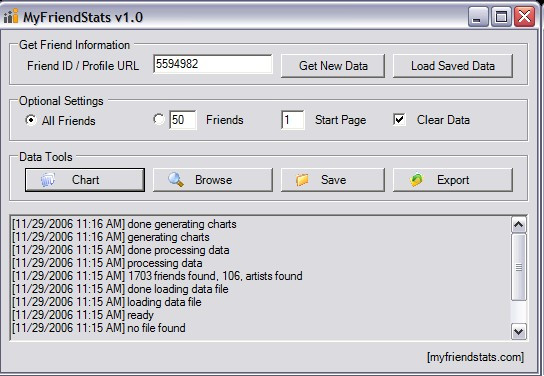Click log line '1703 friends found, 106, artists found'
This screenshot has width=544, height=376.
tap(157, 276)
